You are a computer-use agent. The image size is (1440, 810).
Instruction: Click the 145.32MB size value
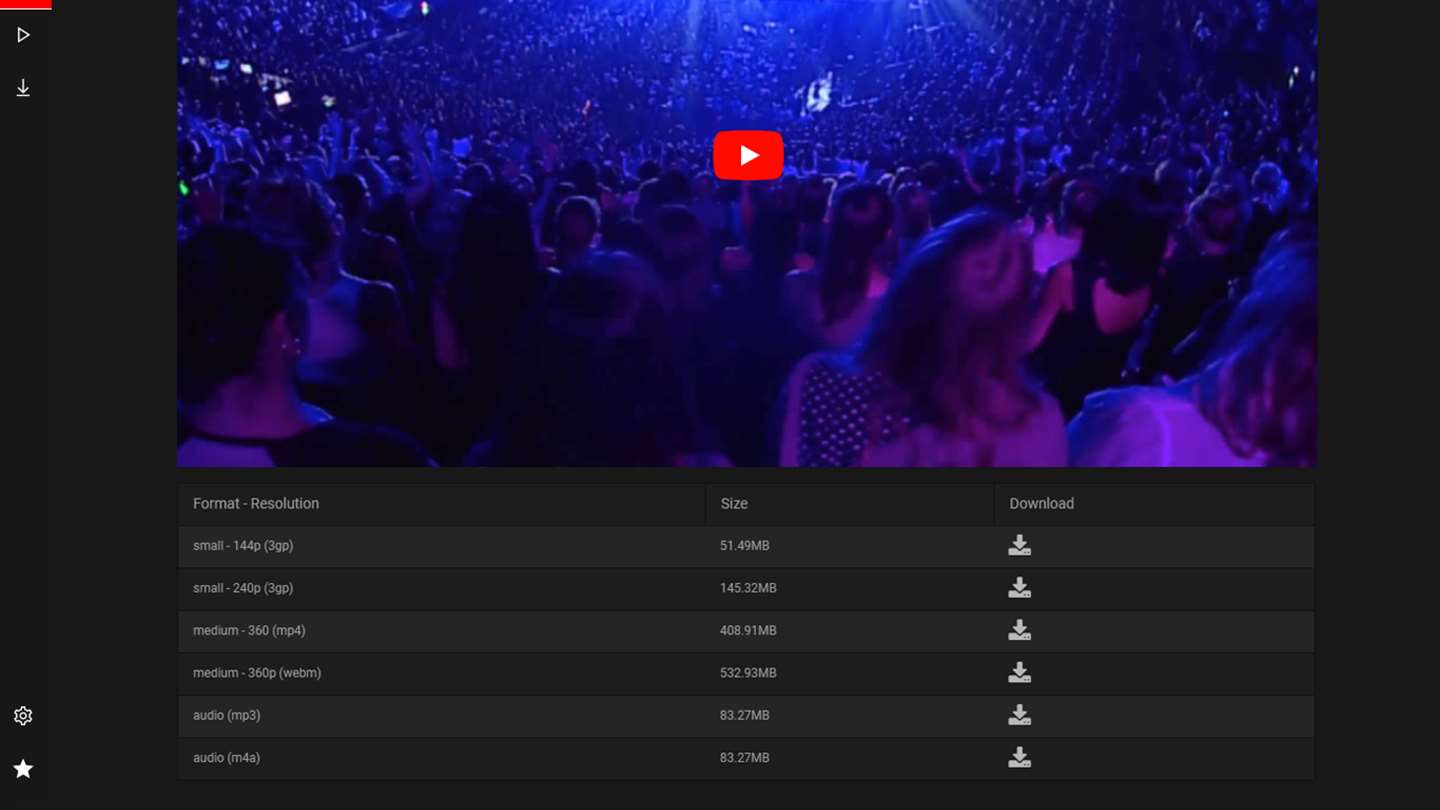[x=748, y=588]
